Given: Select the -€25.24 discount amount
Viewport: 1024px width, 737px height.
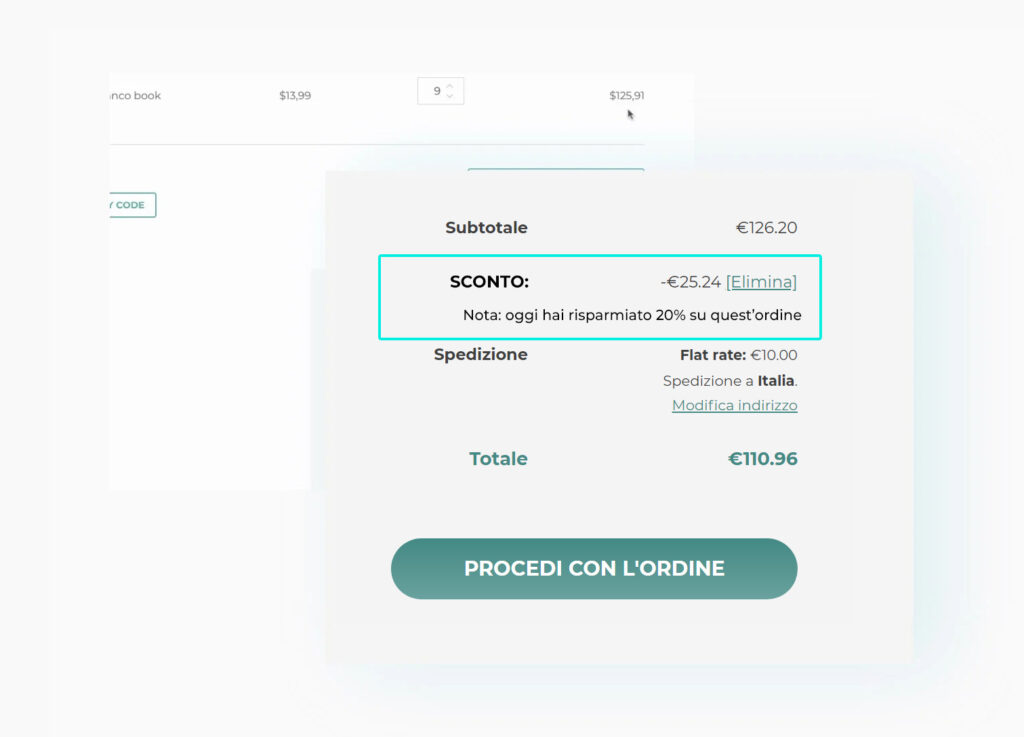Looking at the screenshot, I should coord(690,282).
